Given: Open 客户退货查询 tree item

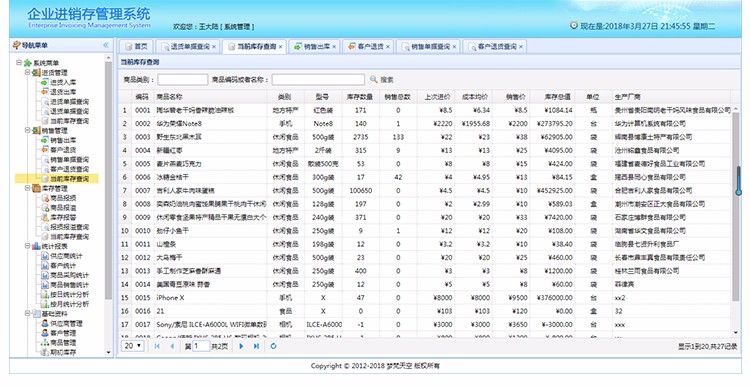Looking at the screenshot, I should (x=69, y=169).
